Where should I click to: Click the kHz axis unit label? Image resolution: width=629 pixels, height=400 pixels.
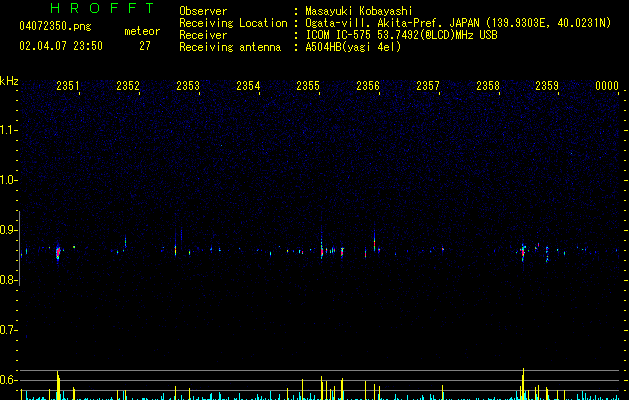9,81
